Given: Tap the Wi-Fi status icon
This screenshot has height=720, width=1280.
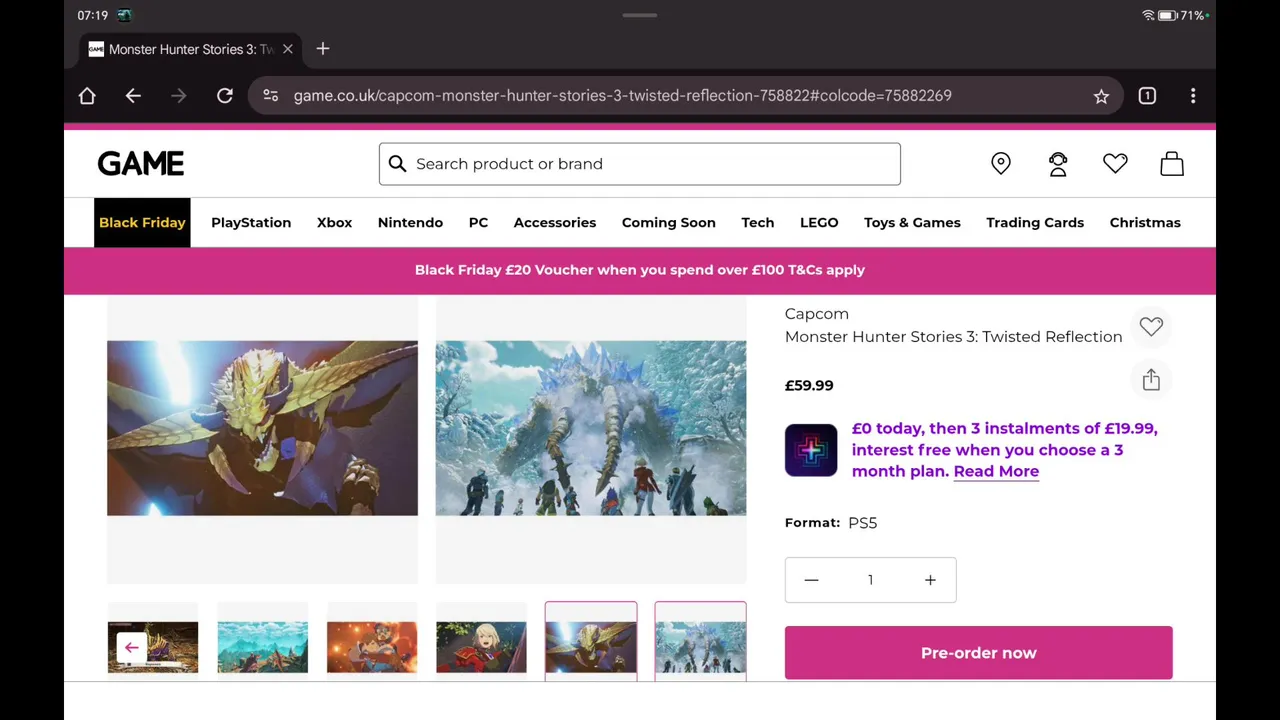Looking at the screenshot, I should pos(1148,15).
